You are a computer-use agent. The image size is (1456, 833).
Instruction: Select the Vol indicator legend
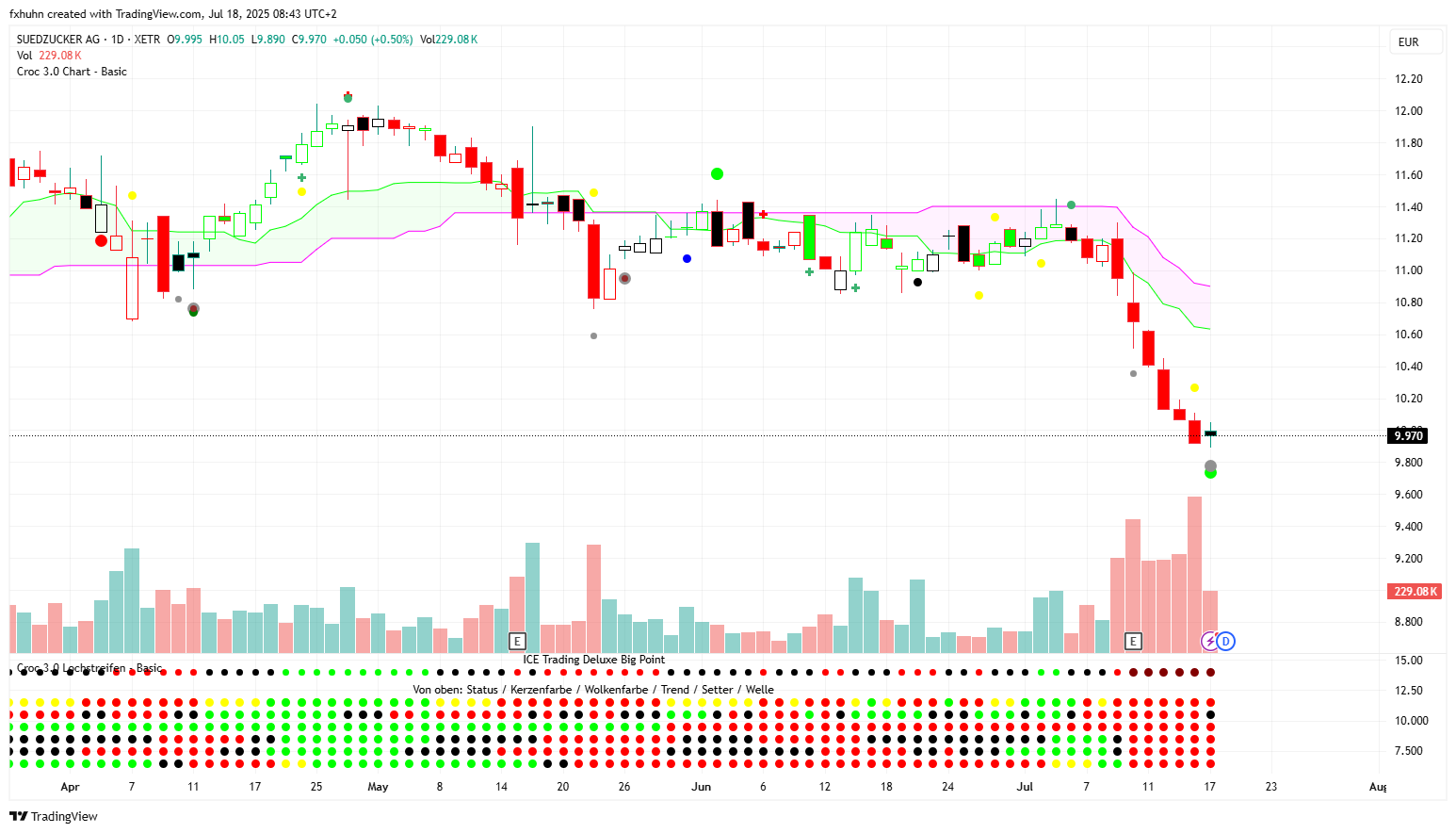24,56
